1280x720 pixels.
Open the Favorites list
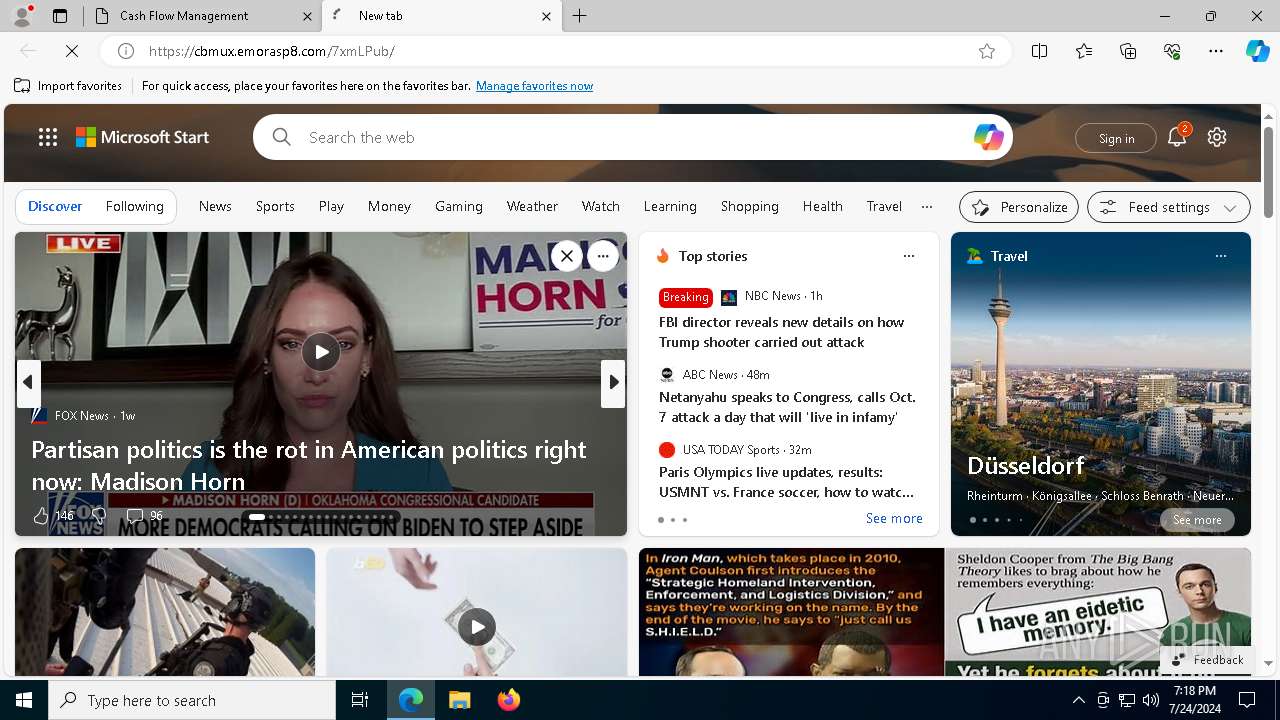point(1084,51)
